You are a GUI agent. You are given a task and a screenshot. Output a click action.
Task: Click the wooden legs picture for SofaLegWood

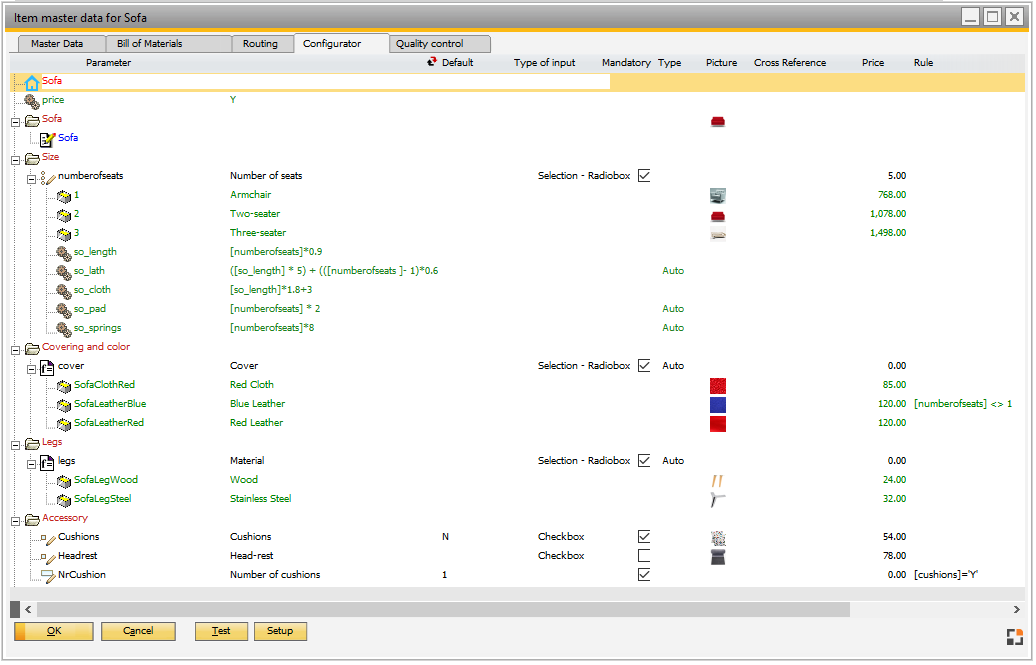click(x=720, y=480)
